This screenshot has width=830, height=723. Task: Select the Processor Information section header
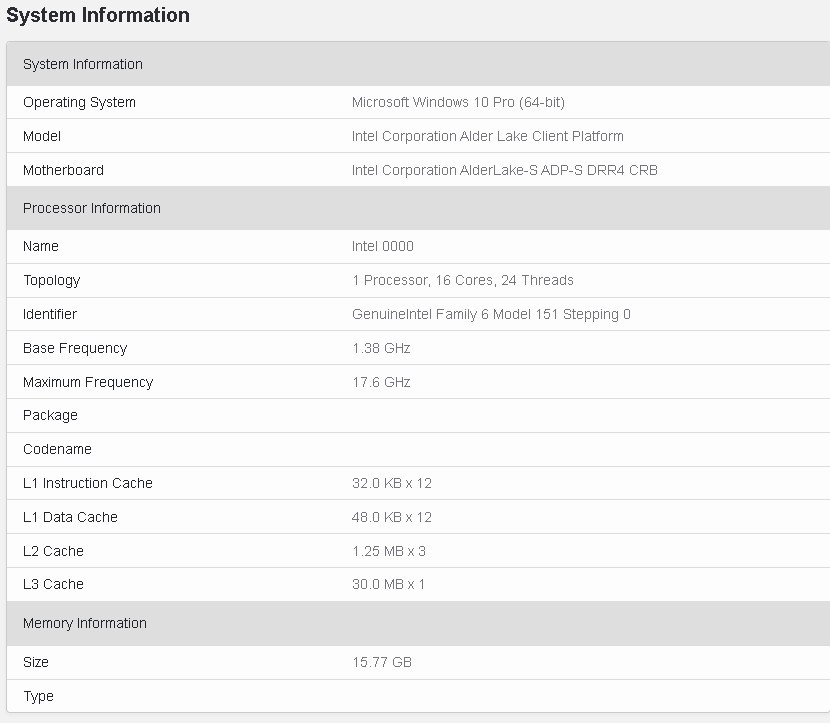tap(418, 208)
